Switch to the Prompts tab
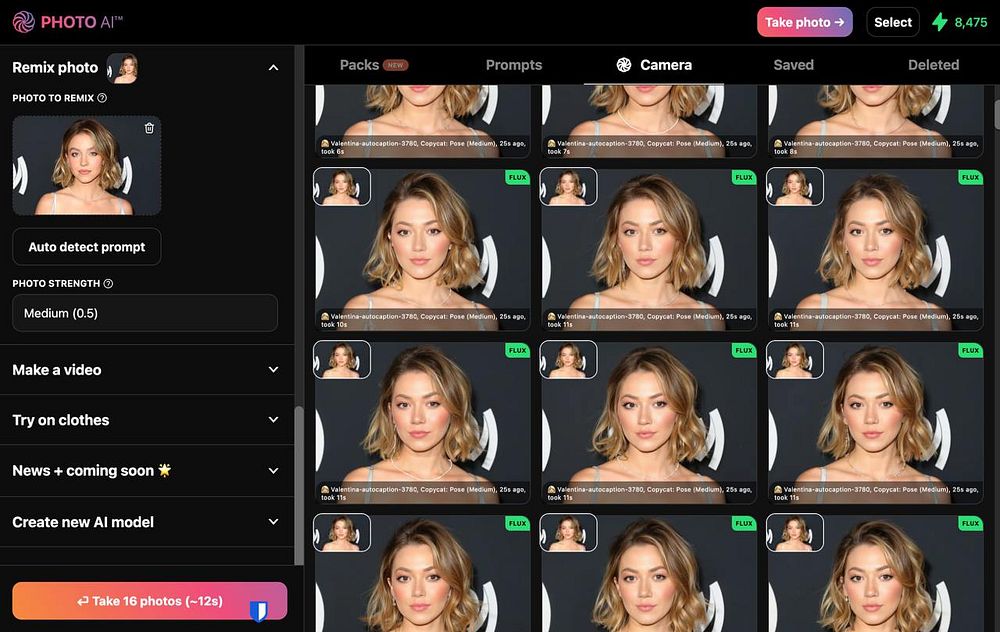1000x632 pixels. coord(514,65)
